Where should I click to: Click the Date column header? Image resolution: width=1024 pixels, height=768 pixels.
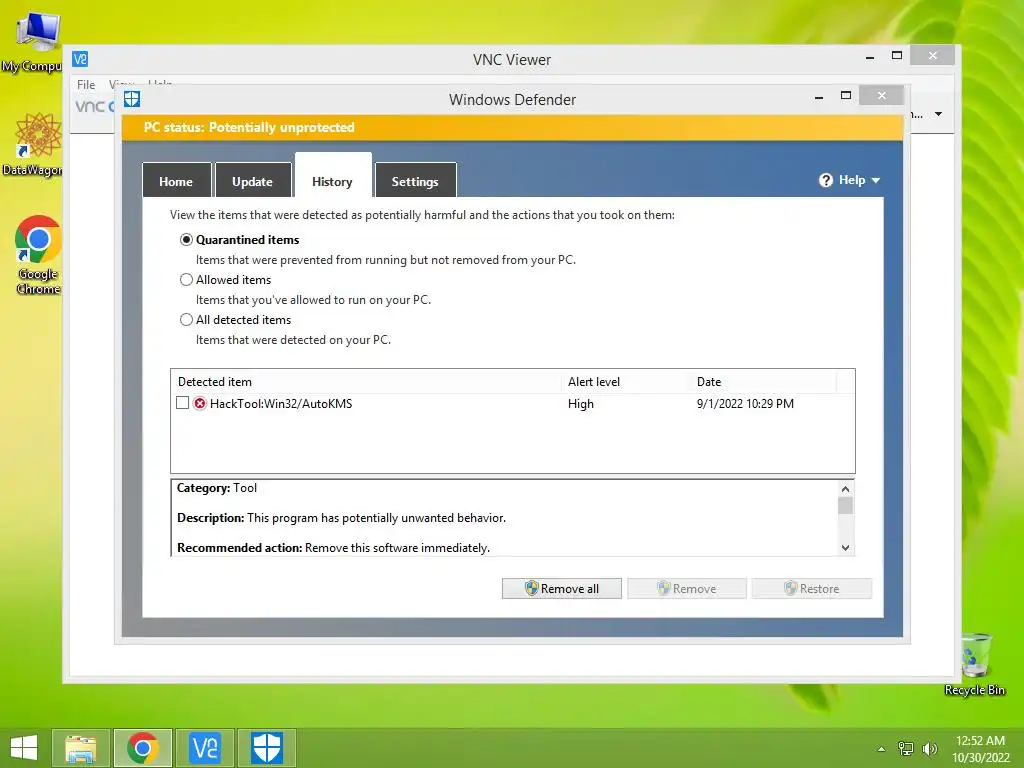click(763, 382)
